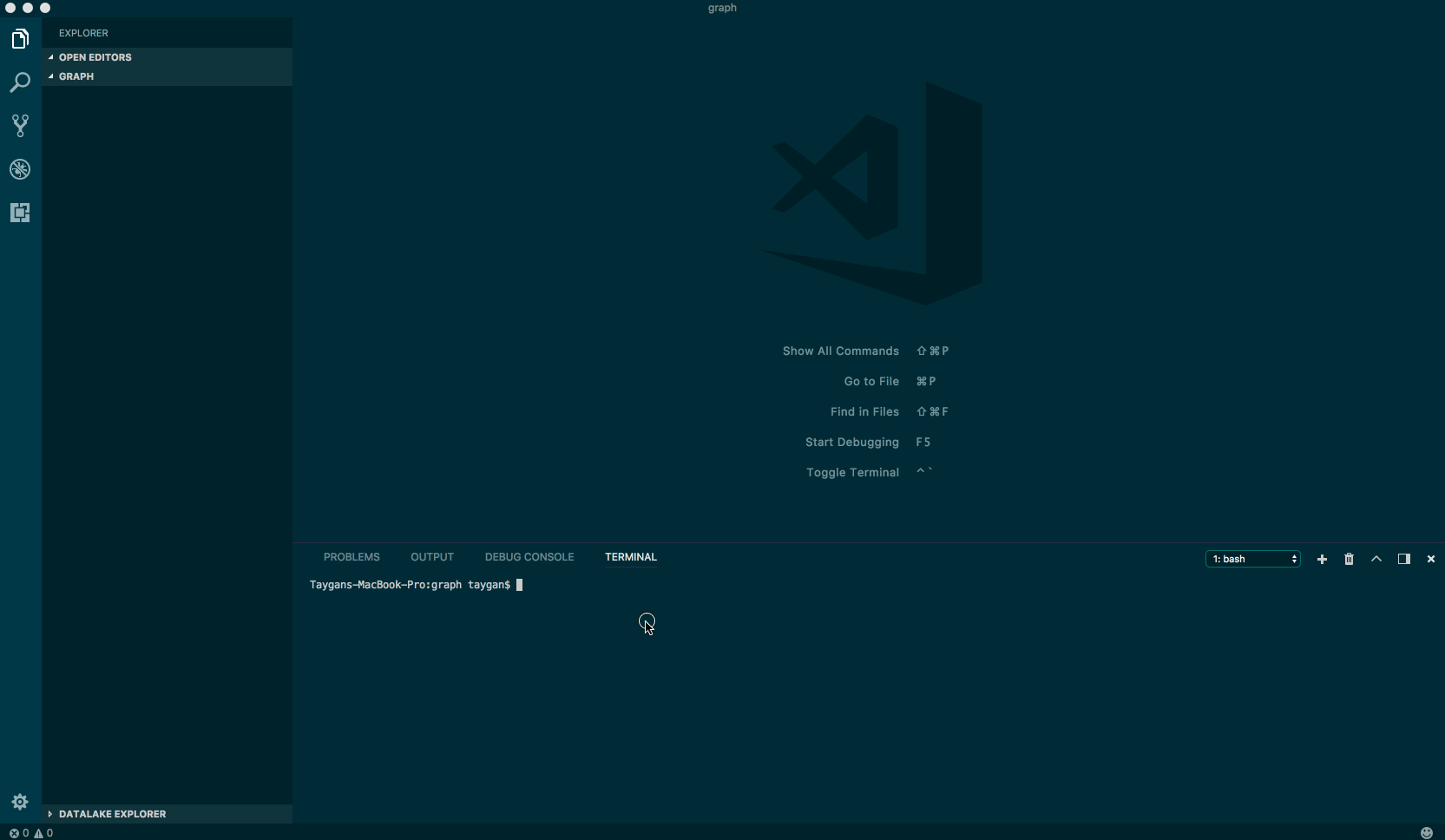Open the feedback smiley in status bar
Image resolution: width=1445 pixels, height=840 pixels.
coord(1426,833)
